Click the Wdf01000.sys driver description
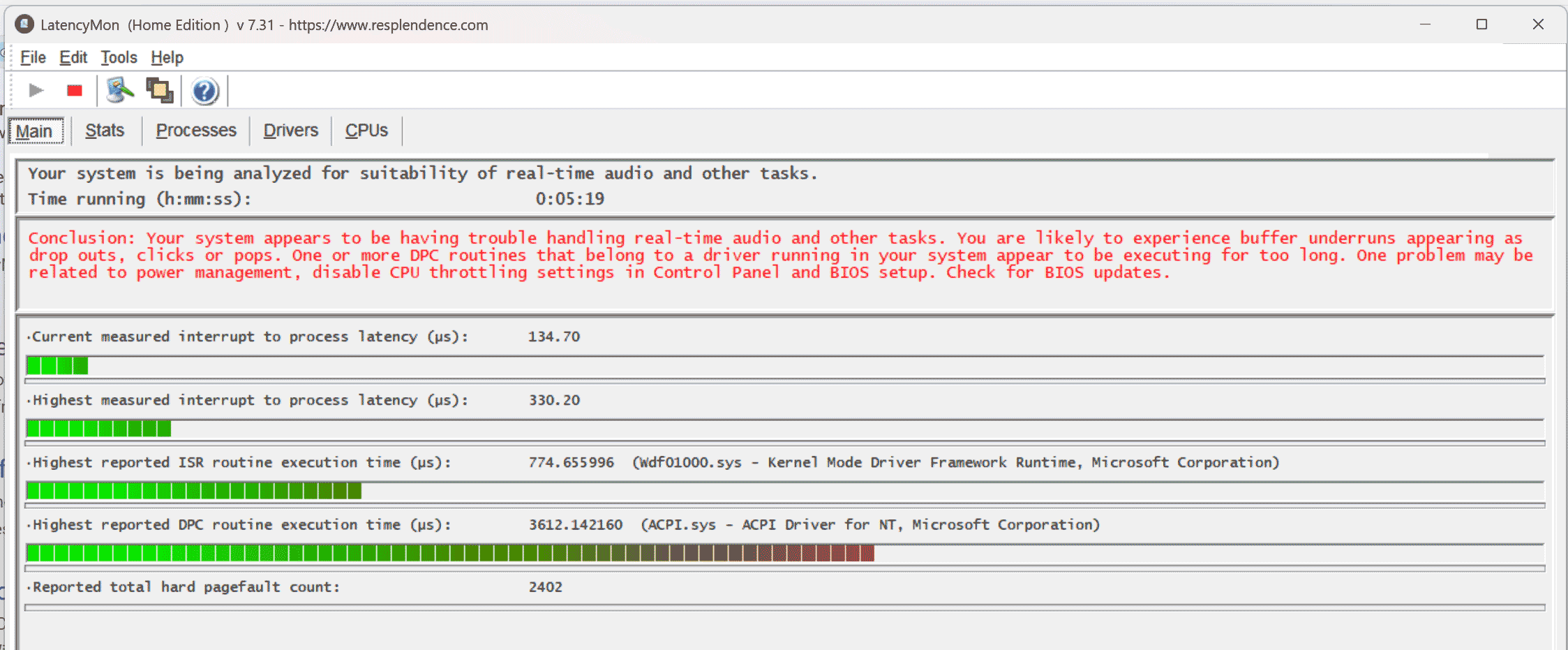This screenshot has height=650, width=1568. click(x=956, y=462)
